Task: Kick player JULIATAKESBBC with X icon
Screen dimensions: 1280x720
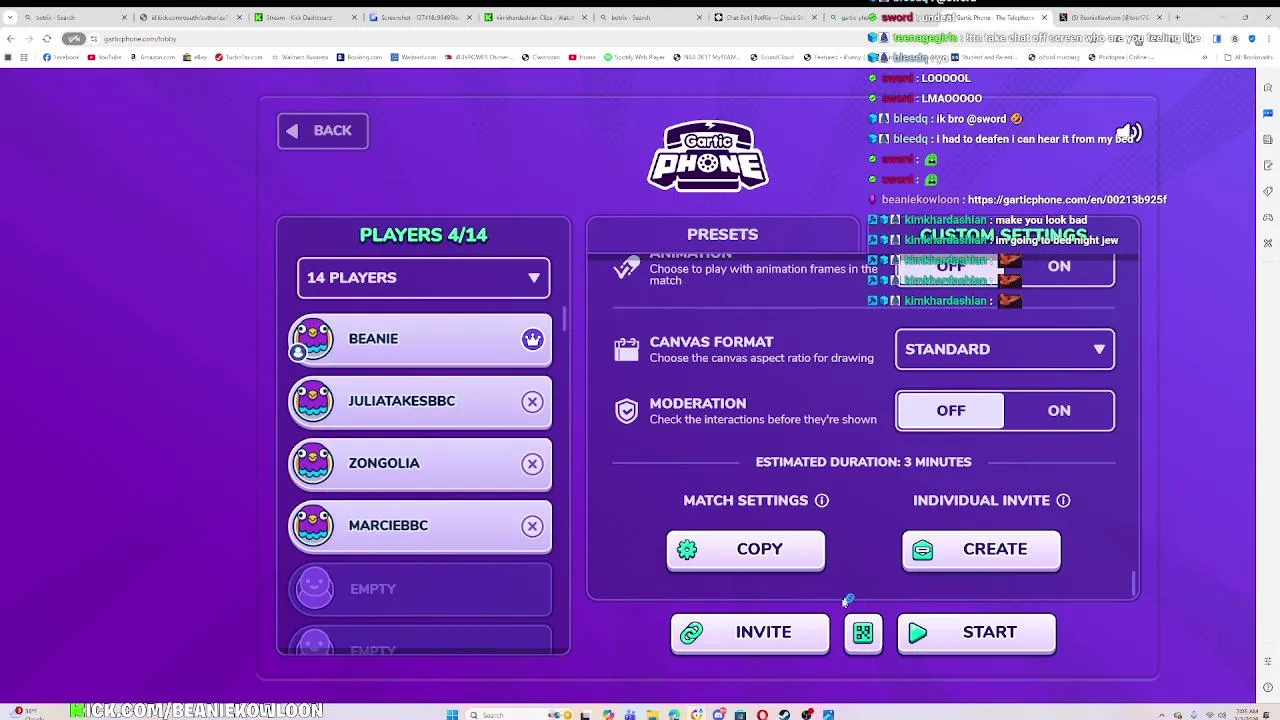Action: pyautogui.click(x=532, y=402)
